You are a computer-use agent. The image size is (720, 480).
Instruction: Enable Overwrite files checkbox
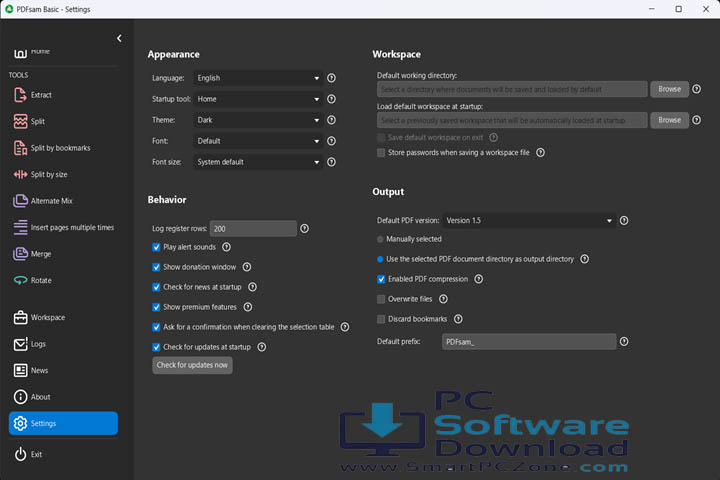381,299
